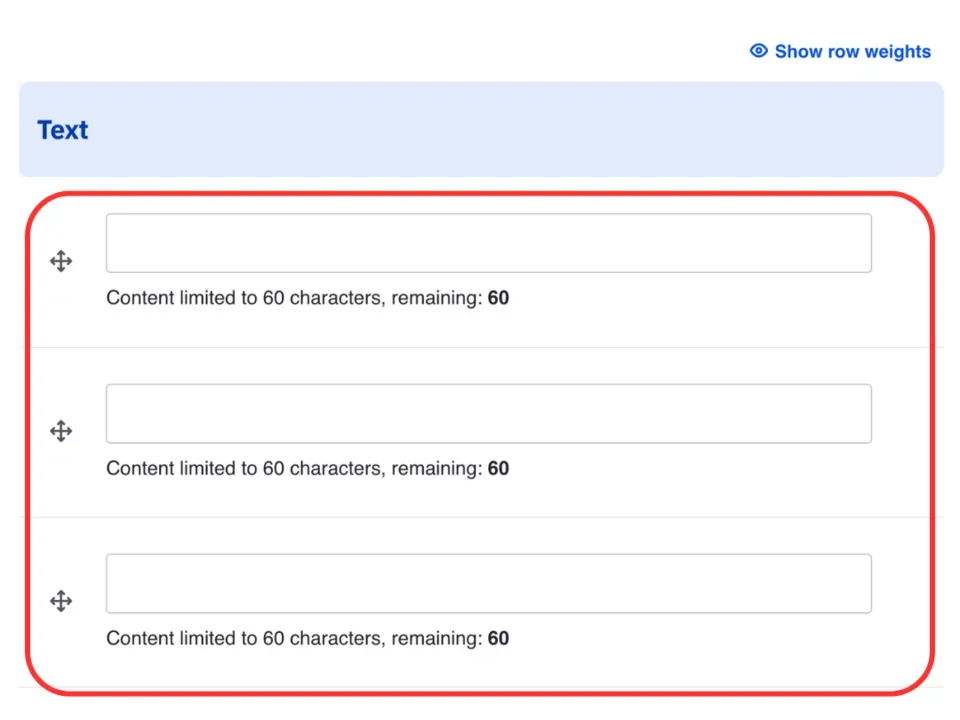Click the Text column header label
Viewport: 960px width, 720px height.
63,130
